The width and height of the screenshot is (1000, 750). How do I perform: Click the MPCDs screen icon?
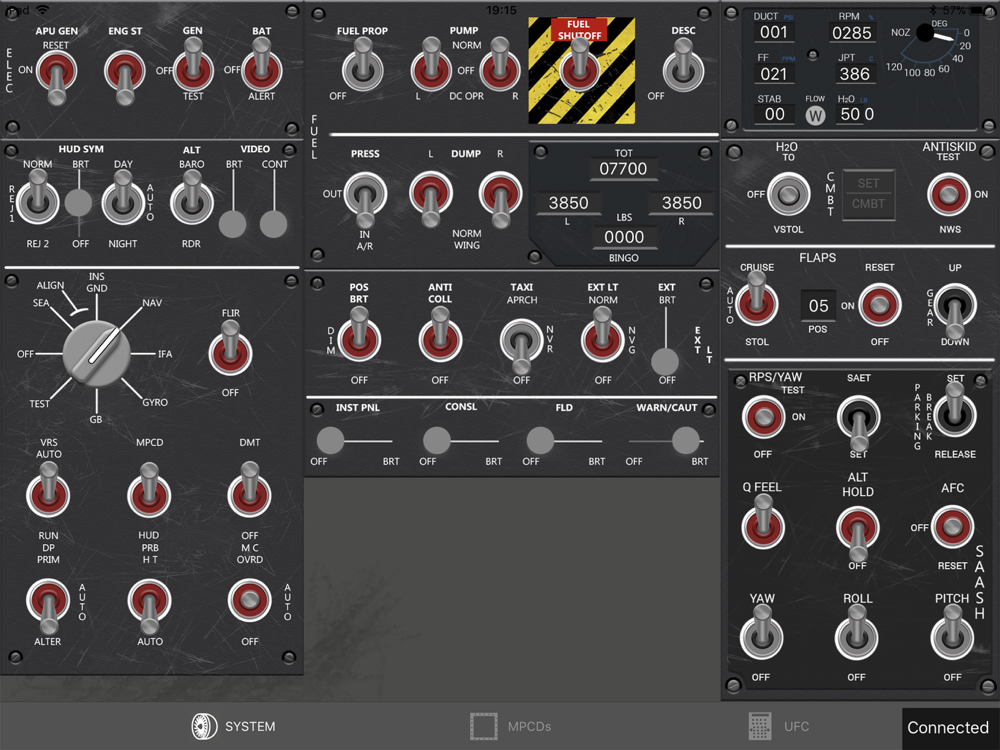pos(483,726)
